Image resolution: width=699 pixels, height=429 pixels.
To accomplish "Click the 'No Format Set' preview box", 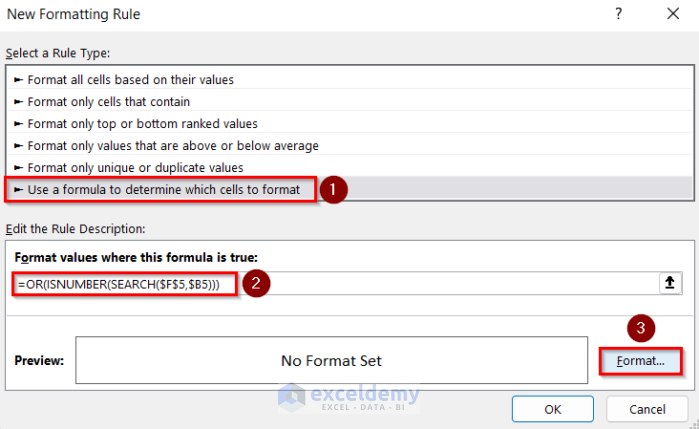I will [x=331, y=360].
